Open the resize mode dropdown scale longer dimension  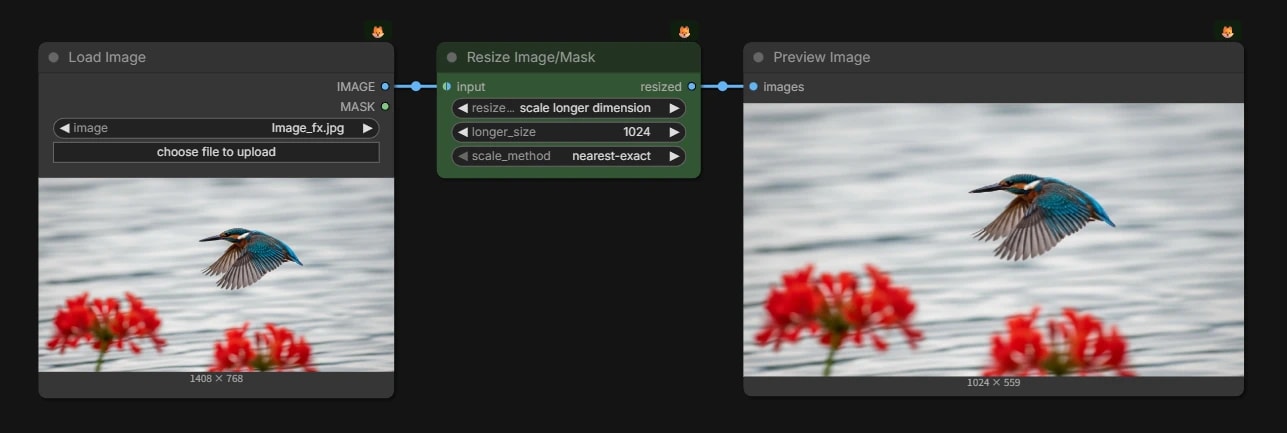569,108
